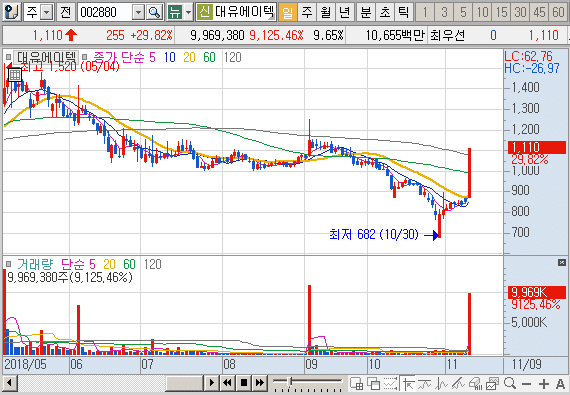Click the playback speed slider handle
570x395 pixels.
tap(290, 382)
